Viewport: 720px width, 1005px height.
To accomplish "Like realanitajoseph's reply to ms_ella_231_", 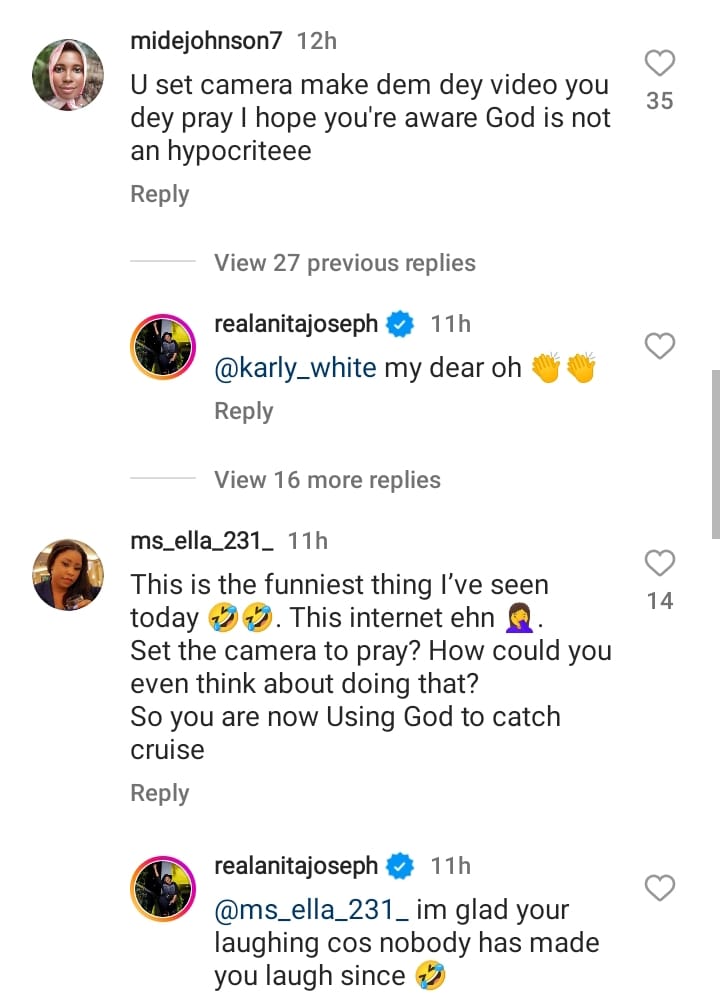I will (660, 888).
